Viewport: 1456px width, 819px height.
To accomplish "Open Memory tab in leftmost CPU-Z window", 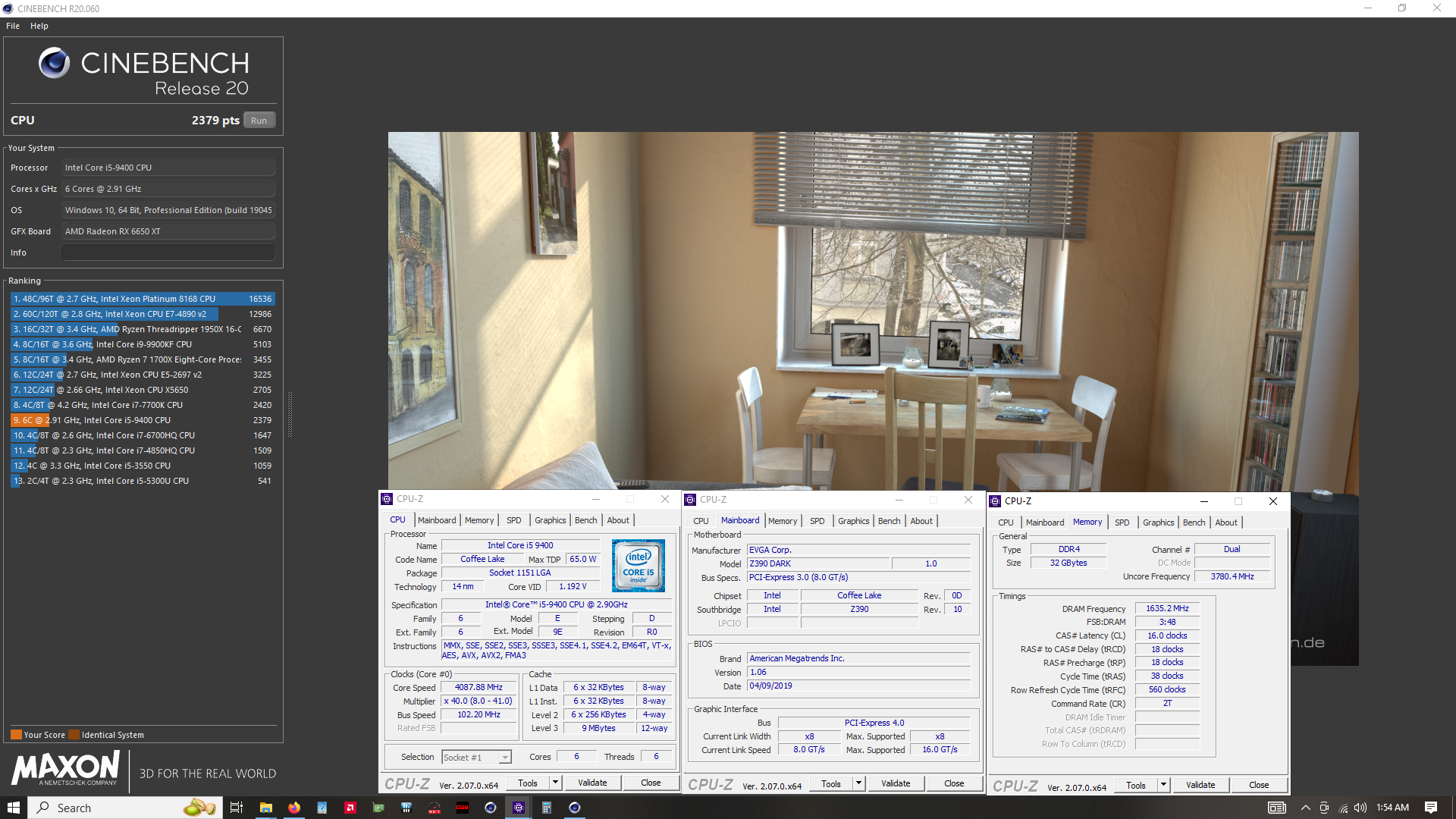I will pyautogui.click(x=479, y=520).
